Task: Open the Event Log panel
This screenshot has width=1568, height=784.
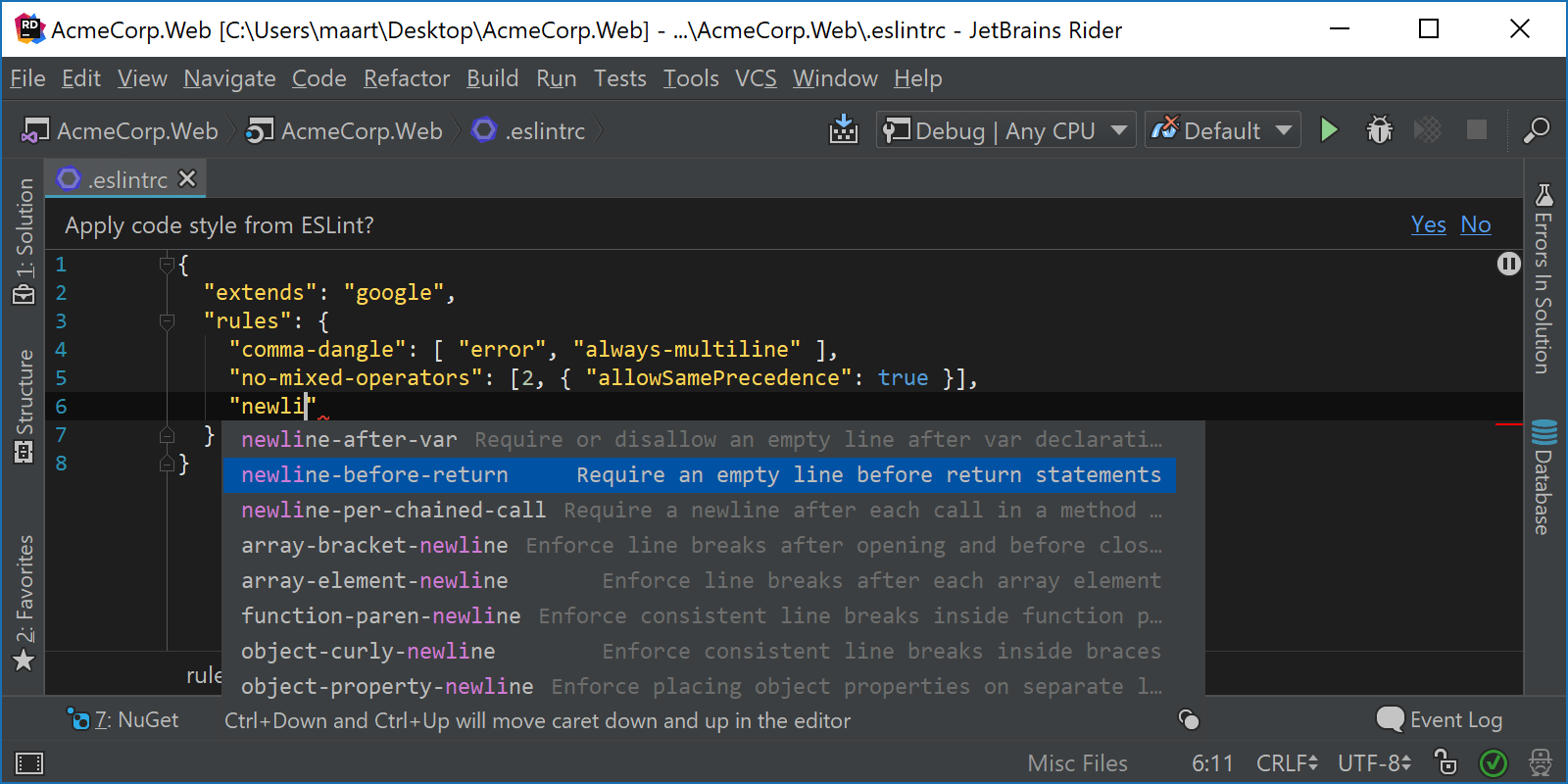Action: click(1439, 720)
